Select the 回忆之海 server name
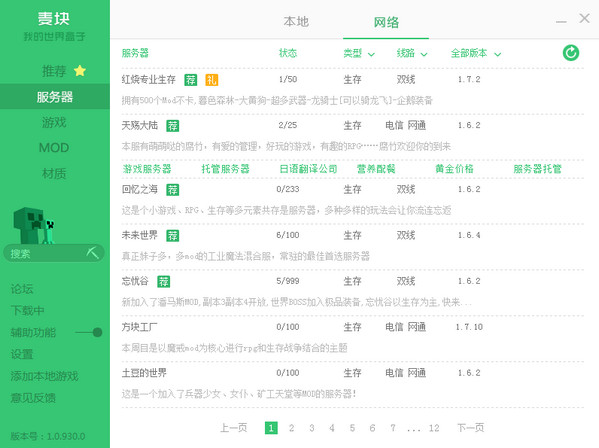The image size is (599, 448). pyautogui.click(x=140, y=189)
